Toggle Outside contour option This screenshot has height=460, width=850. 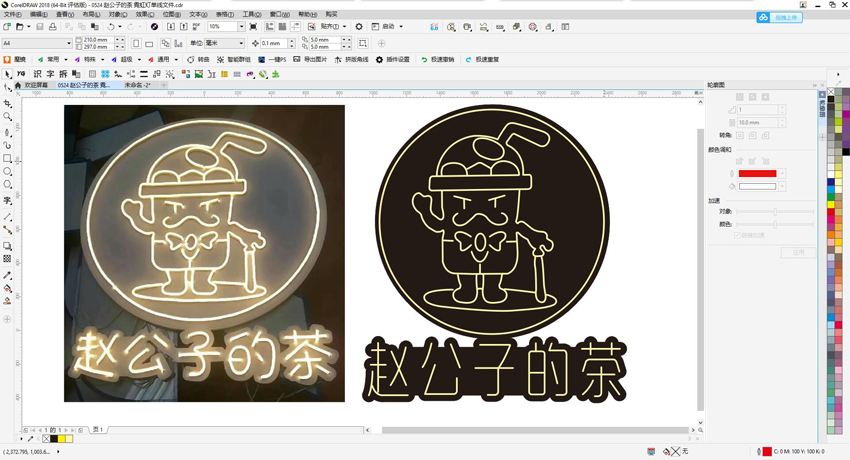point(765,96)
